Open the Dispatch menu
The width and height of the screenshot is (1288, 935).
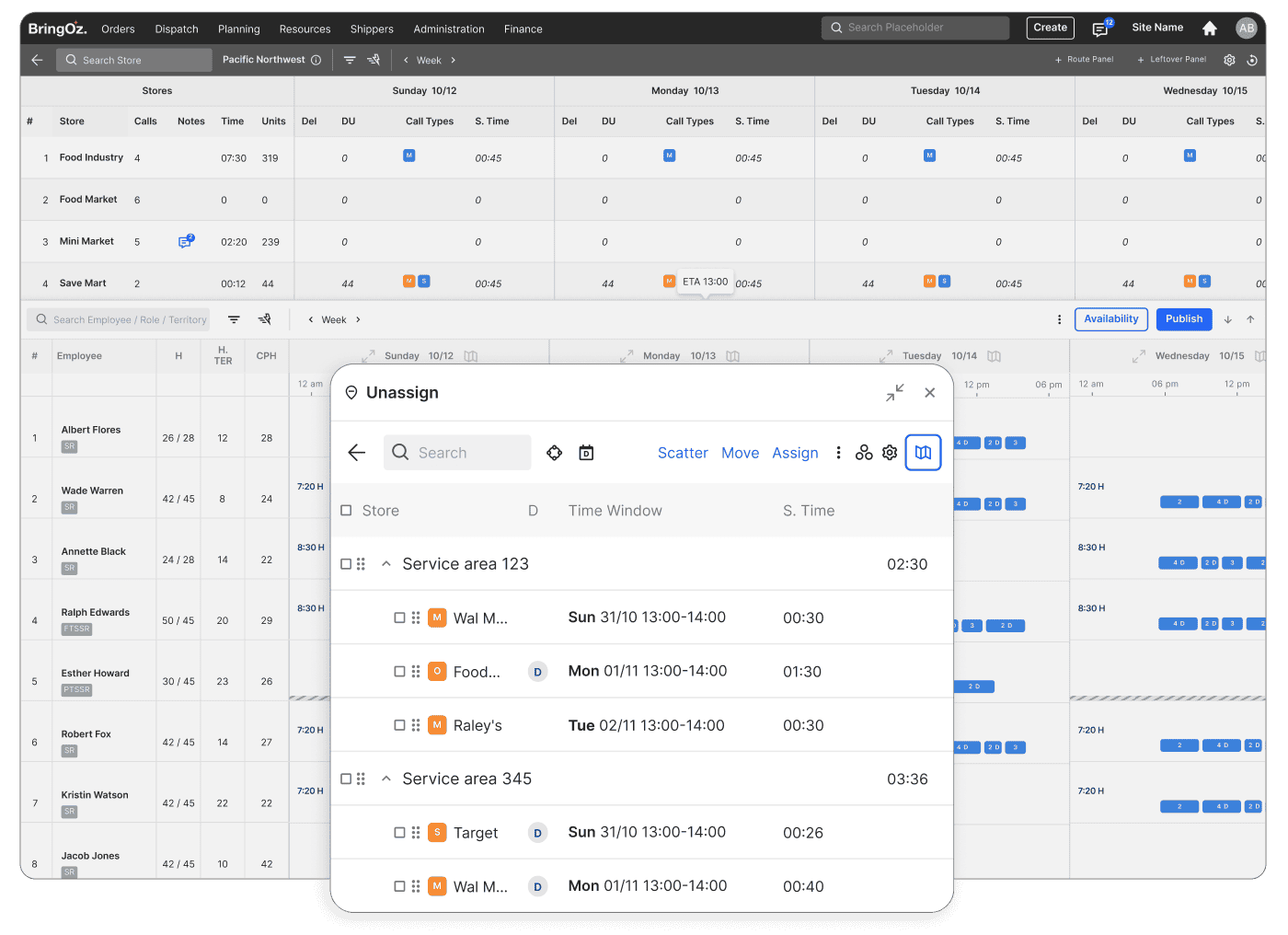click(x=177, y=29)
